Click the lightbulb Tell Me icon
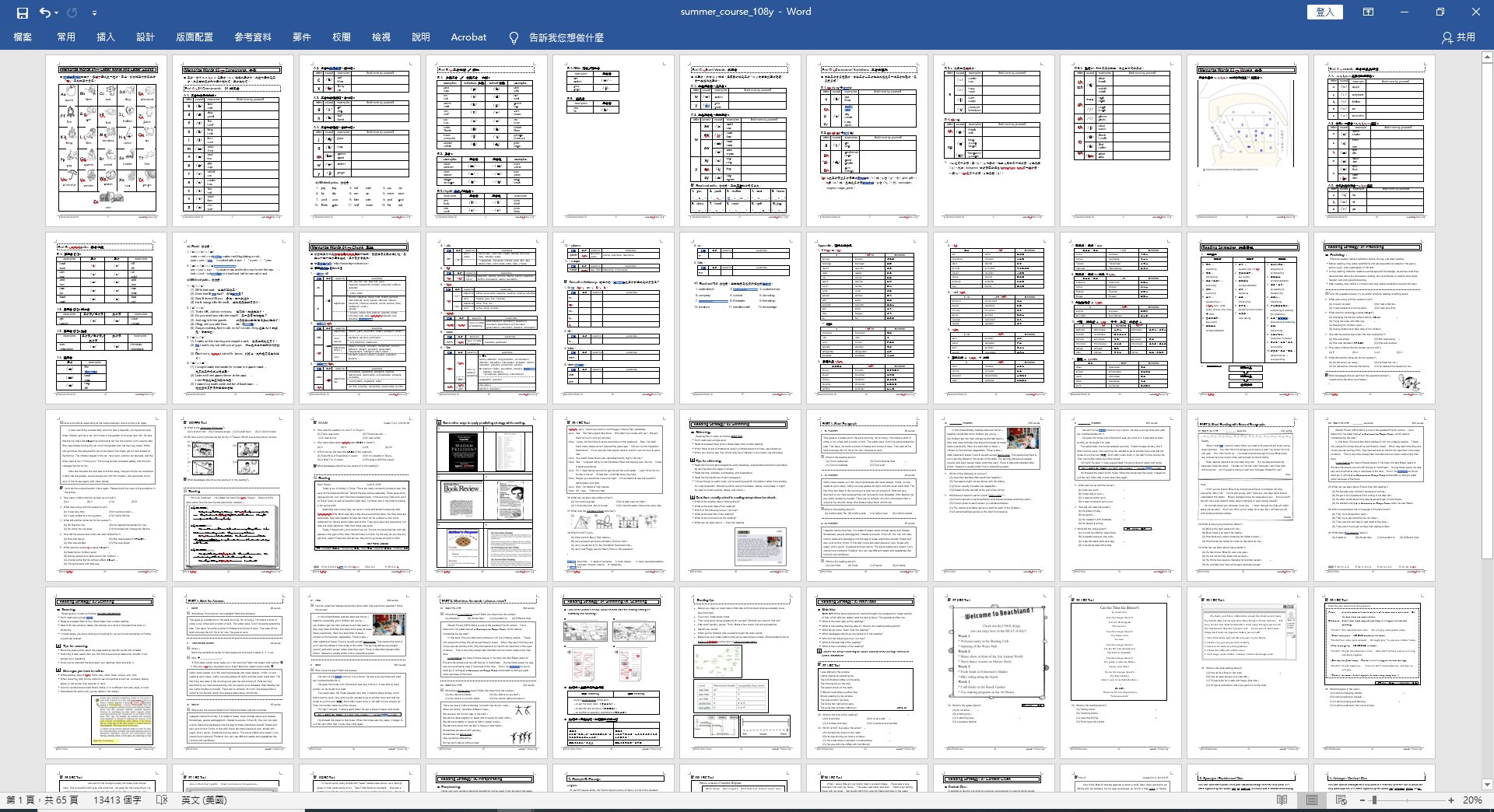 coord(514,37)
